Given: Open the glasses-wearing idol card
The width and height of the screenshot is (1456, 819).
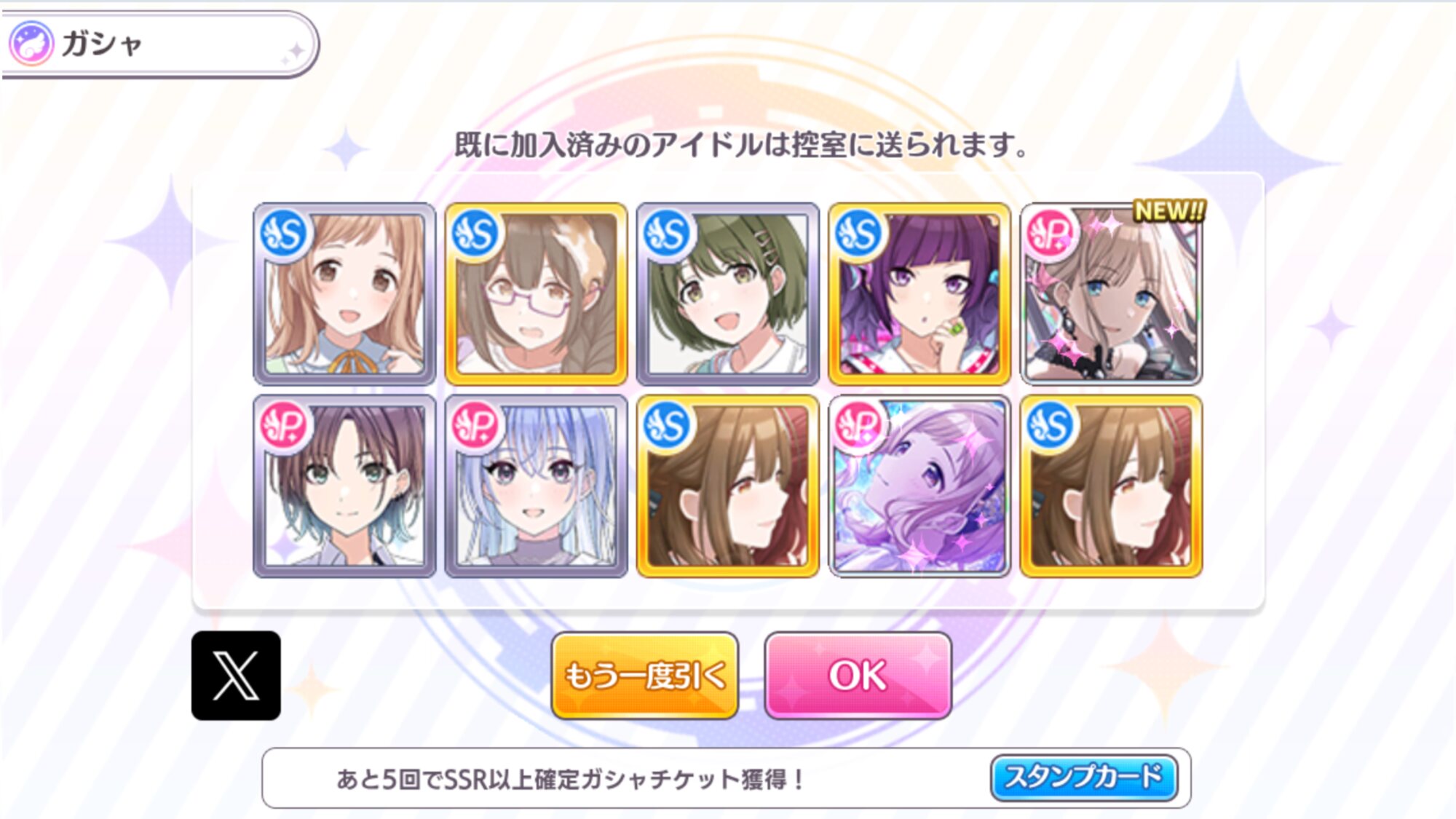Looking at the screenshot, I should point(536,294).
